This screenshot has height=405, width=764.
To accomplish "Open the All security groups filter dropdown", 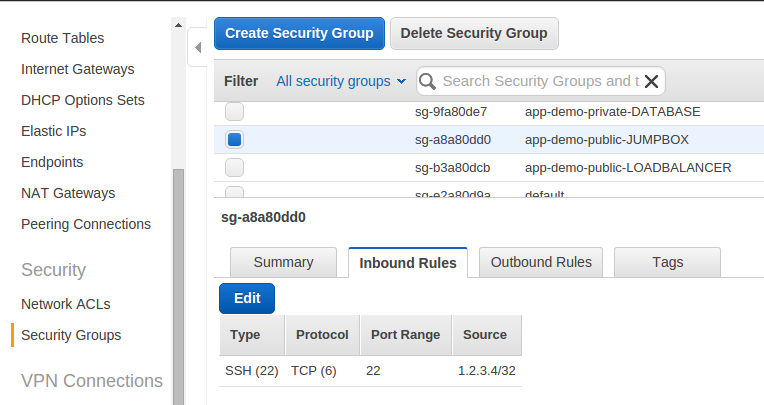I will point(341,81).
